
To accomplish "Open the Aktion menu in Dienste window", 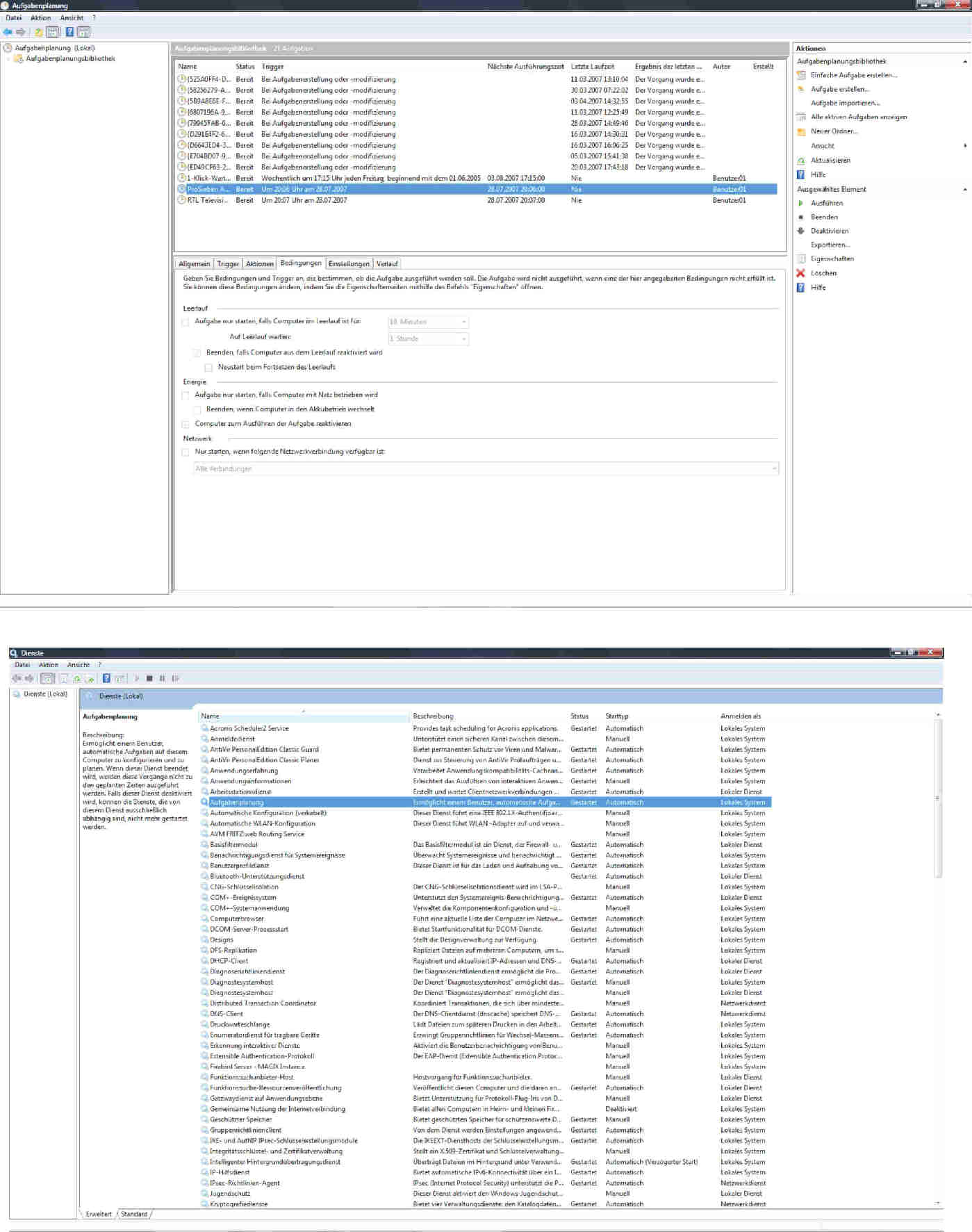I will pyautogui.click(x=49, y=665).
